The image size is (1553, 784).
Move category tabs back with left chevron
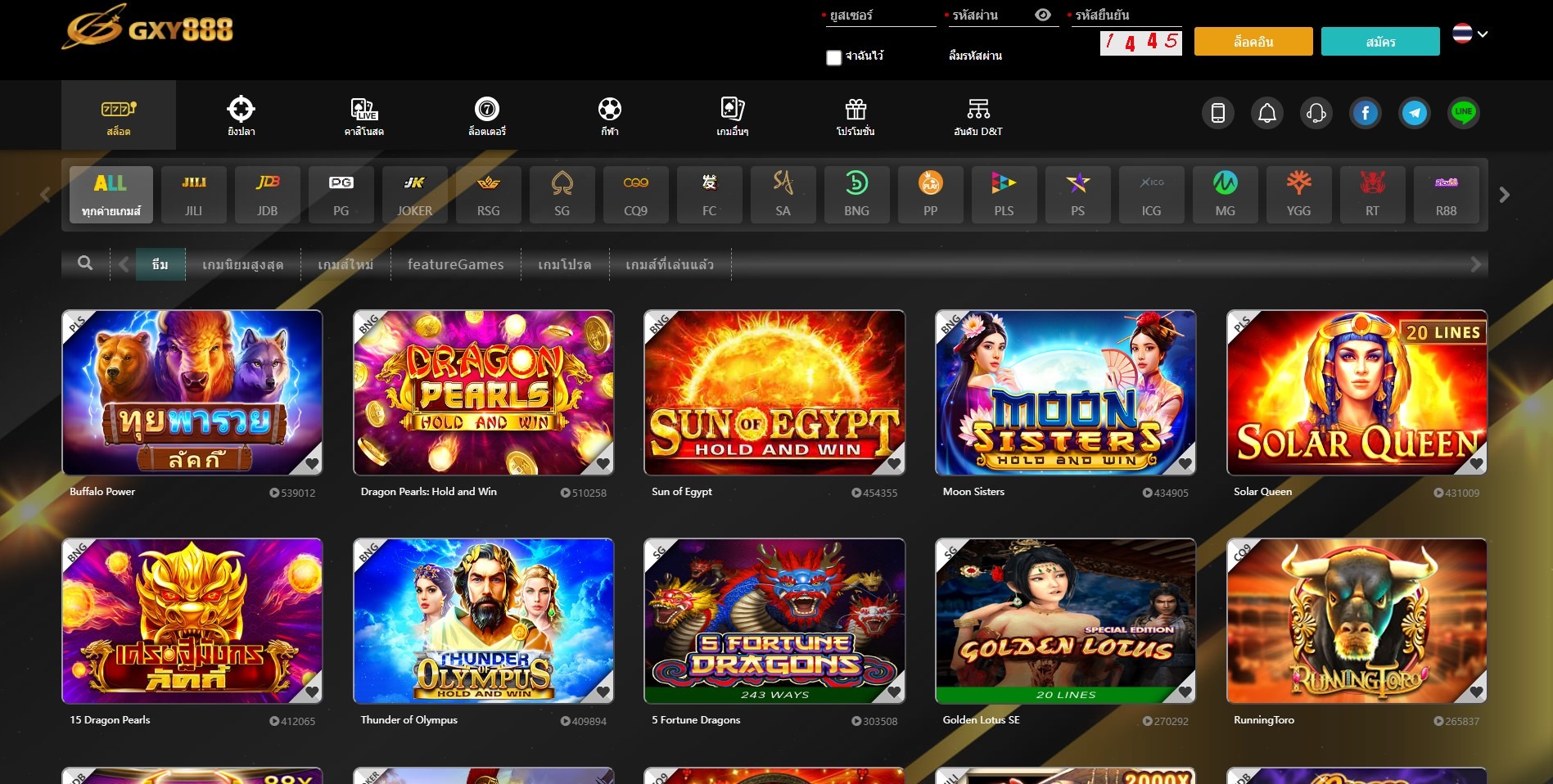124,264
